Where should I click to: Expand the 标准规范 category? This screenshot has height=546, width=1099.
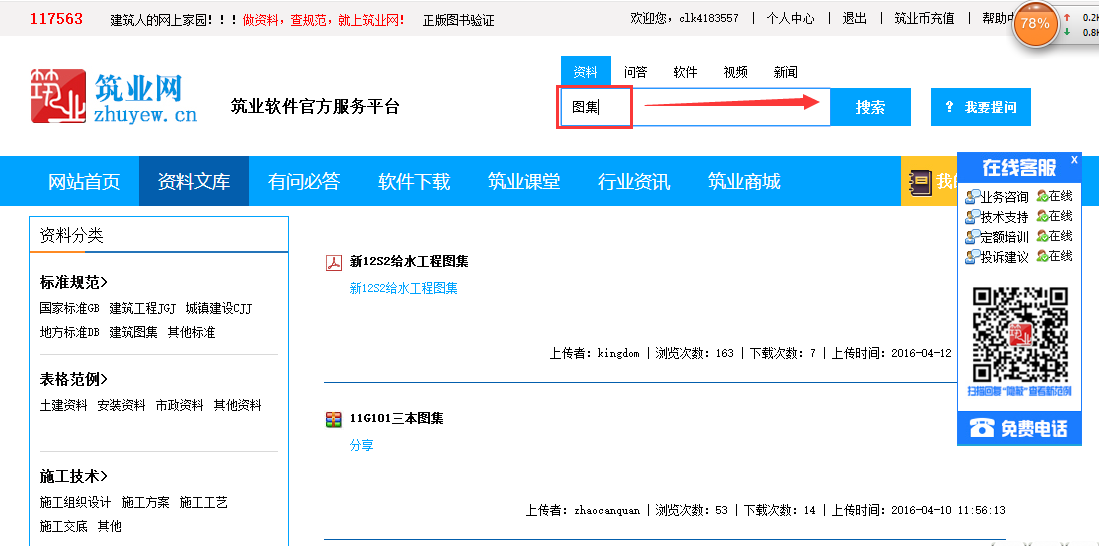tap(74, 282)
